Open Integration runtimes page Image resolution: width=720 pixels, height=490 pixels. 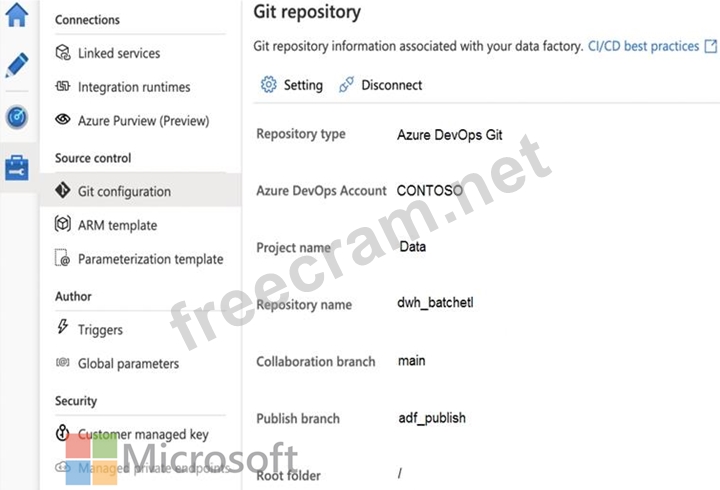[134, 87]
